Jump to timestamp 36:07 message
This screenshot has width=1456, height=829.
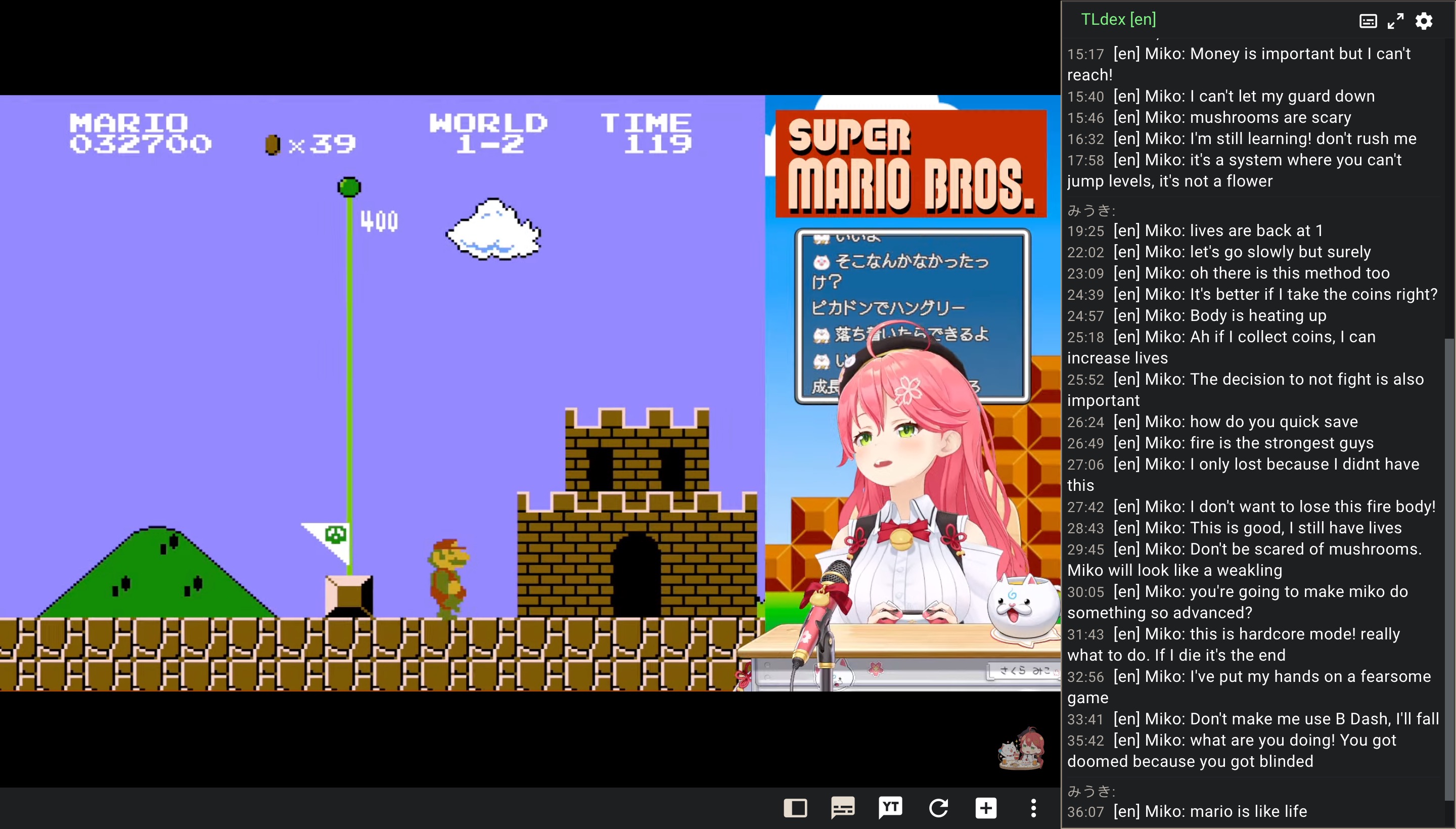pyautogui.click(x=1085, y=812)
